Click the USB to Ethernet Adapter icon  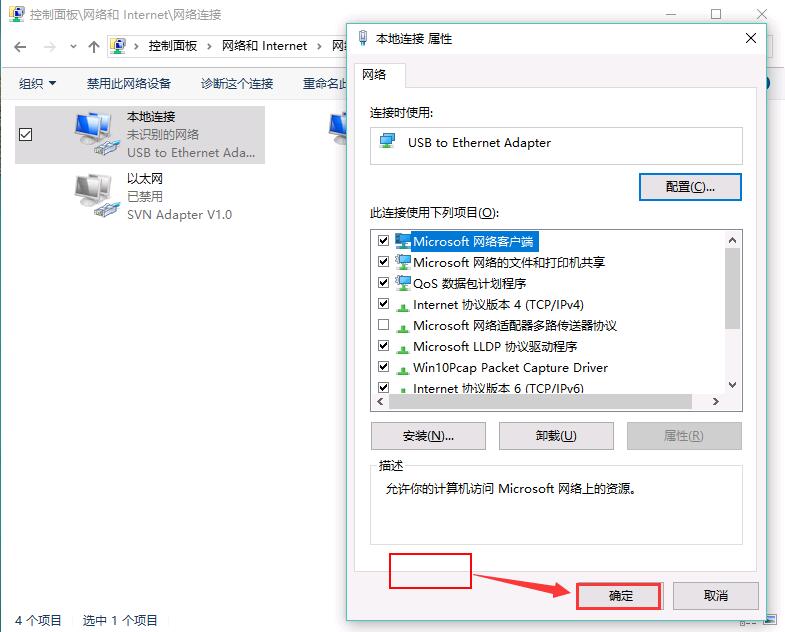pyautogui.click(x=387, y=142)
